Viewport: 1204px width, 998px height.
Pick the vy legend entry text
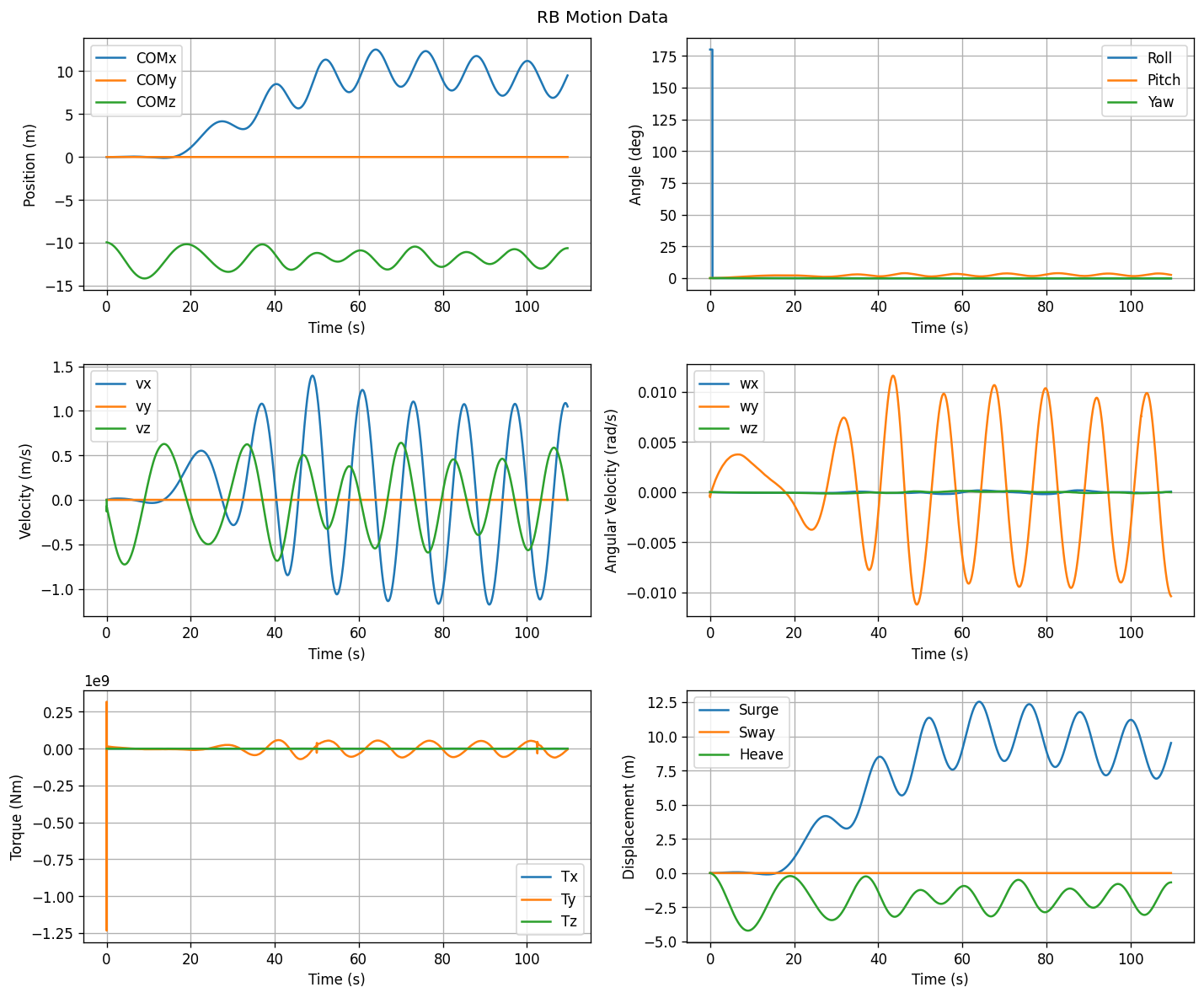click(x=144, y=407)
